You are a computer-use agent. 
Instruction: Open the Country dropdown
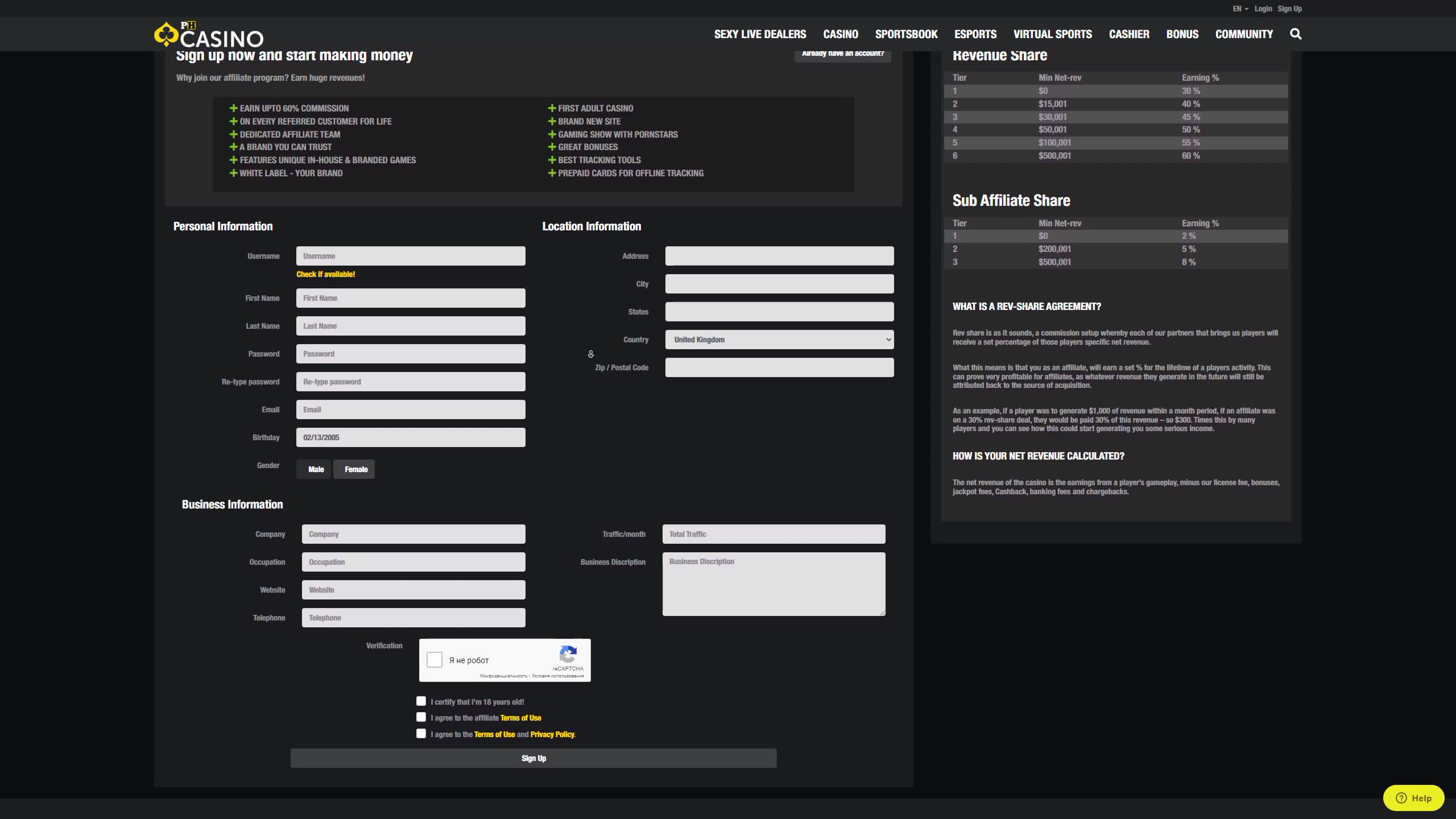pyautogui.click(x=779, y=340)
